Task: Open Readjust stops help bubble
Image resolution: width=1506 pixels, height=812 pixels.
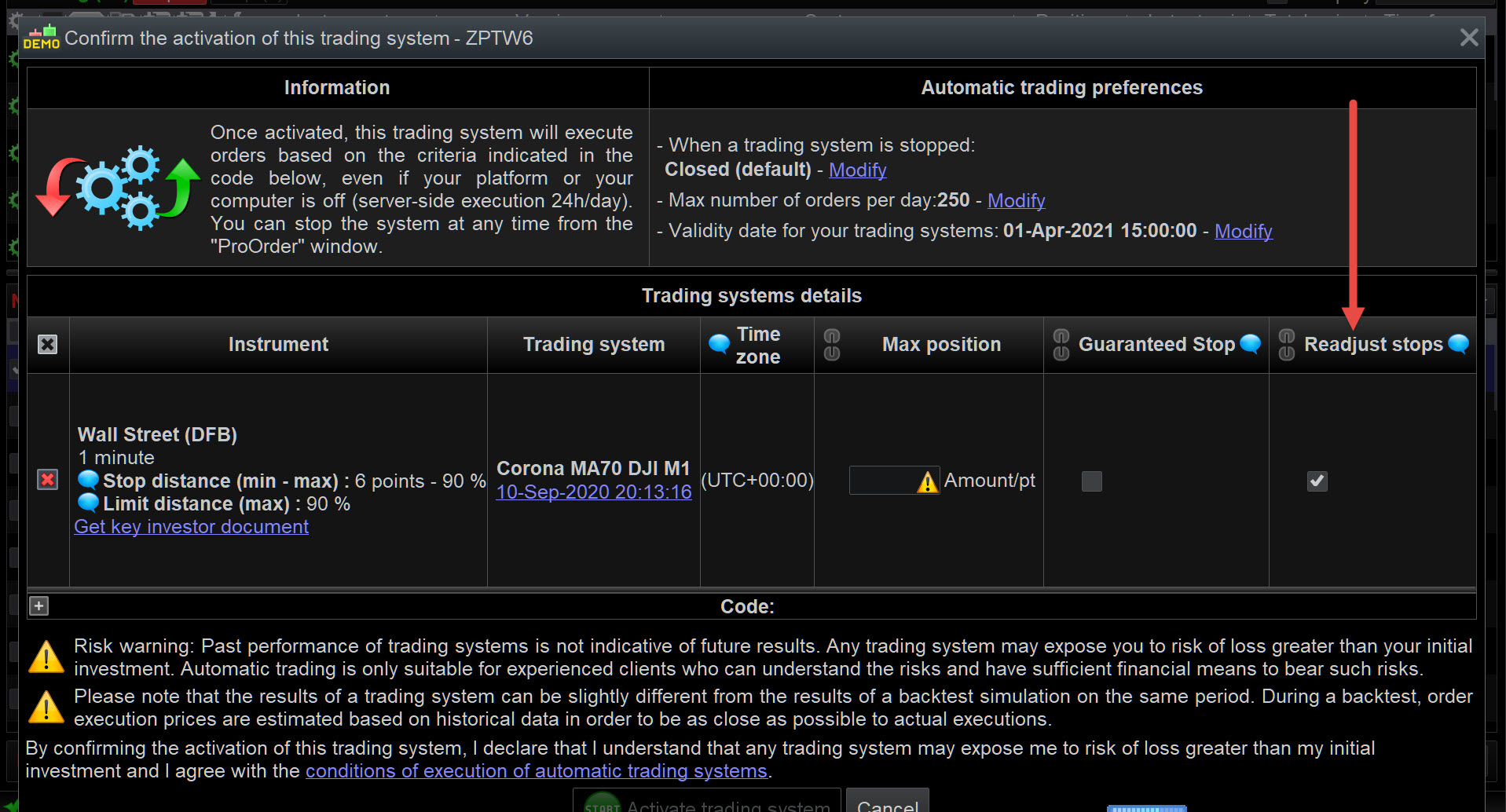Action: click(x=1458, y=343)
